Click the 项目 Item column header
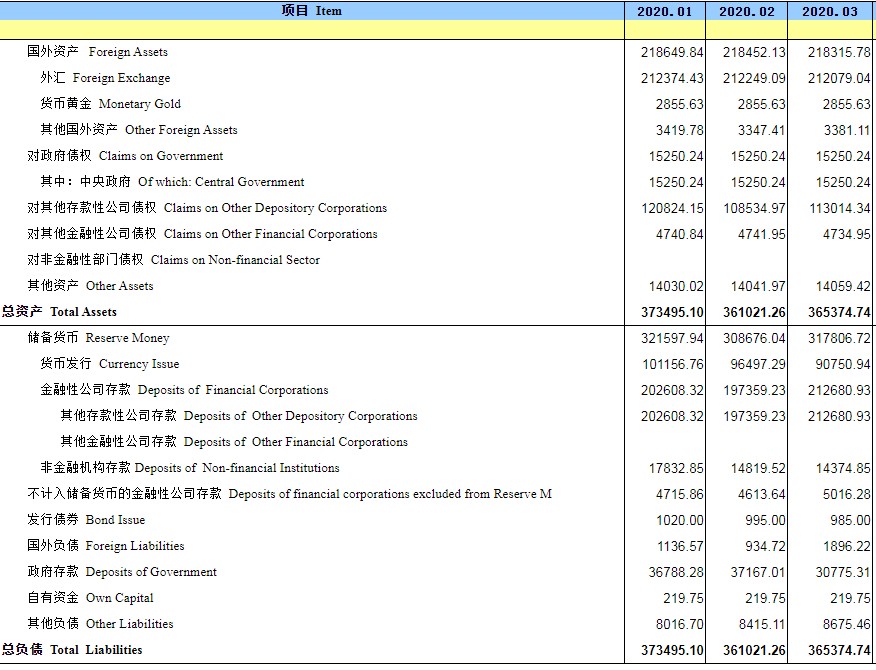The height and width of the screenshot is (670, 876). coord(311,11)
